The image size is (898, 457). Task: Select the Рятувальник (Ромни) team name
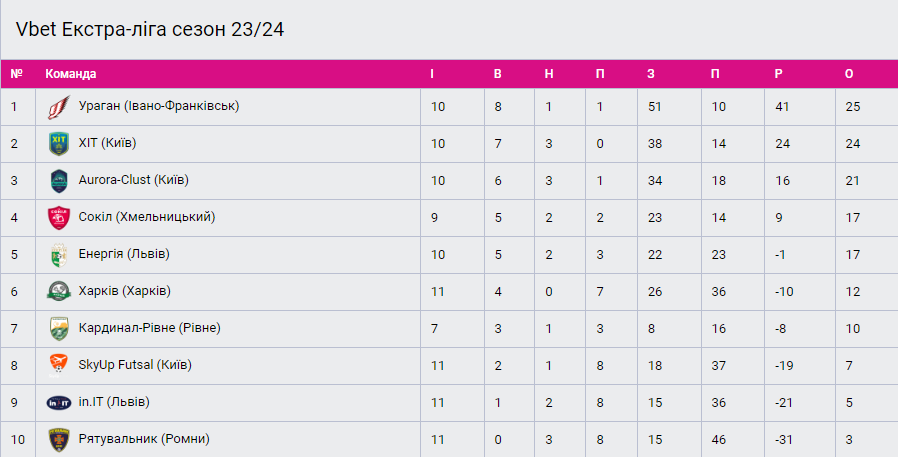(x=144, y=438)
